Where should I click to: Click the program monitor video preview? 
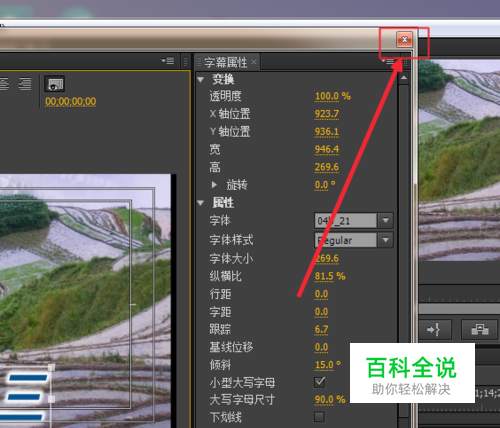(x=459, y=160)
